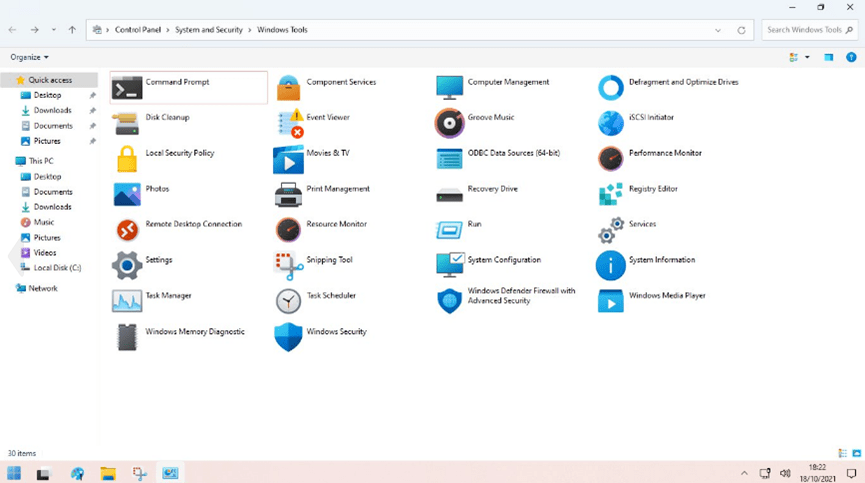
Task: Expand the address bar history dropdown
Action: point(718,30)
